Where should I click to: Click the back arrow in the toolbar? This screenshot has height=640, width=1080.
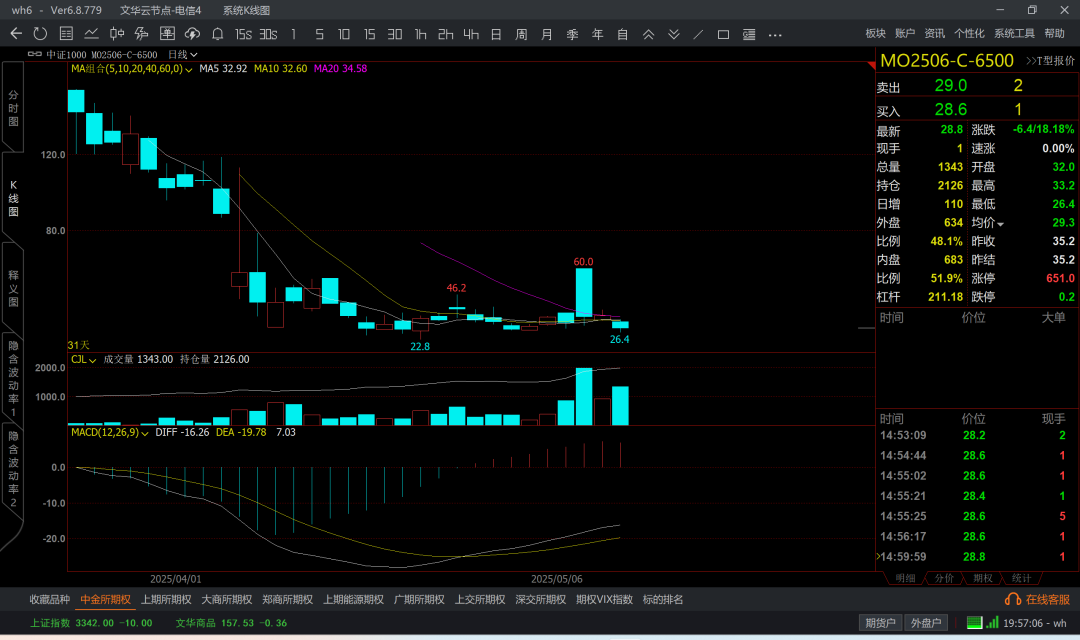[16, 34]
